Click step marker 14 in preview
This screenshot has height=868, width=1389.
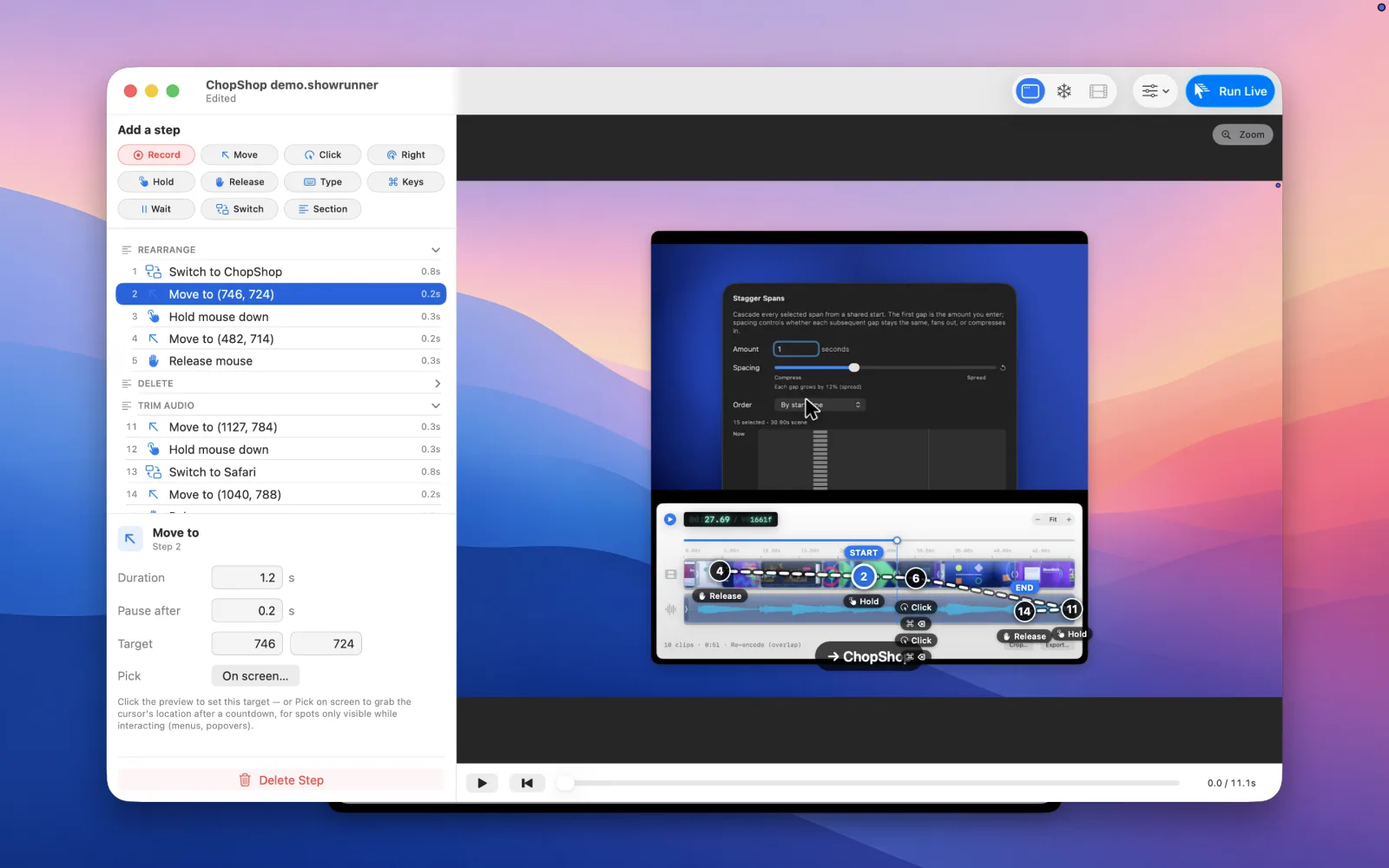1024,611
